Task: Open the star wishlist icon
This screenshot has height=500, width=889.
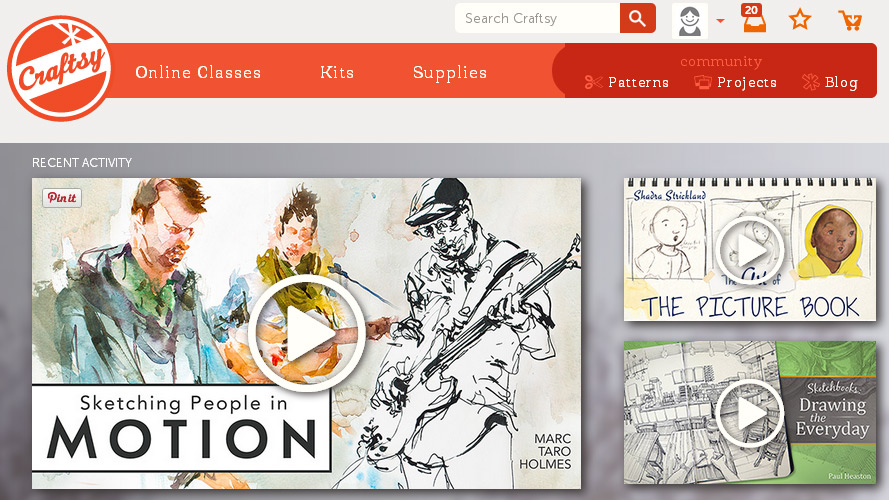Action: click(800, 20)
